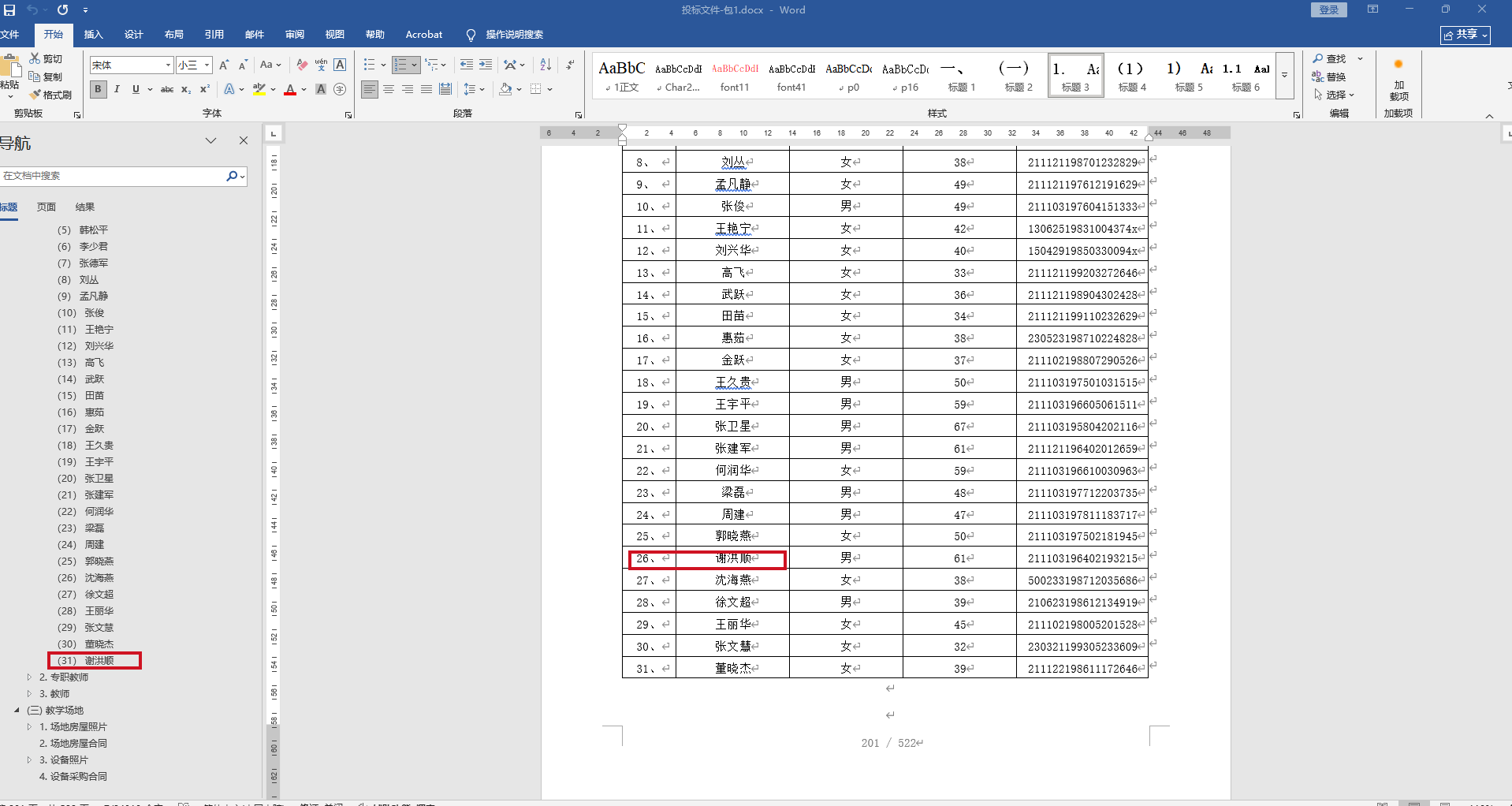Apply the 标题 4 style
The image size is (1512, 806).
pos(1132,76)
